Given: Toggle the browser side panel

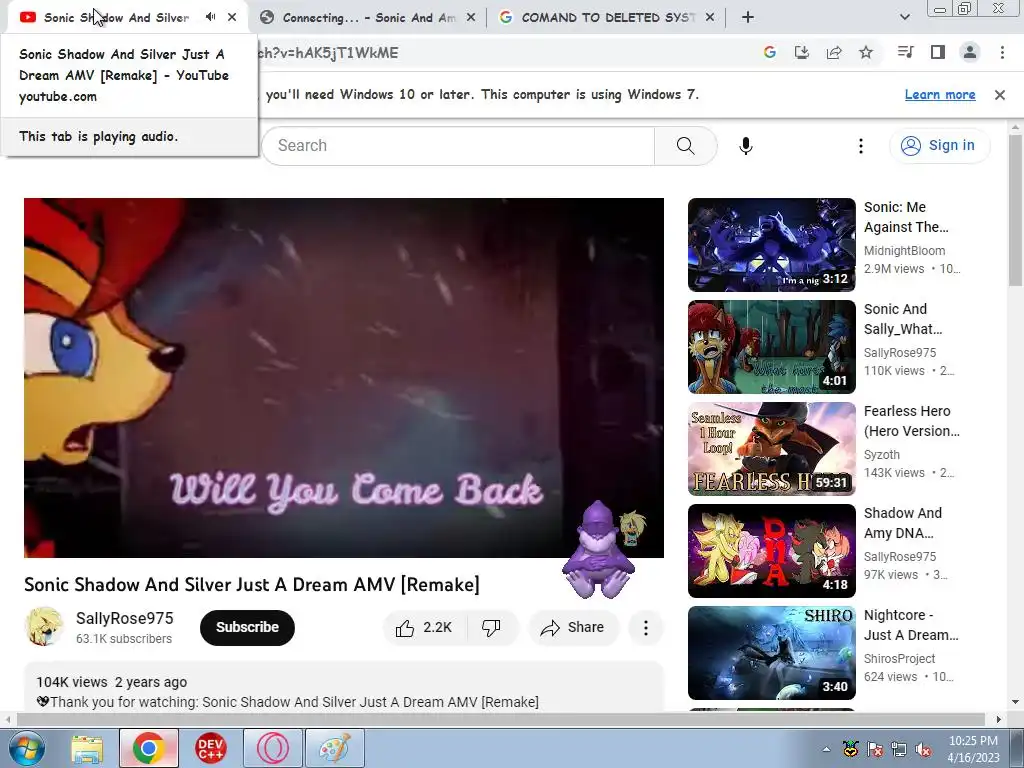Looking at the screenshot, I should tap(938, 52).
